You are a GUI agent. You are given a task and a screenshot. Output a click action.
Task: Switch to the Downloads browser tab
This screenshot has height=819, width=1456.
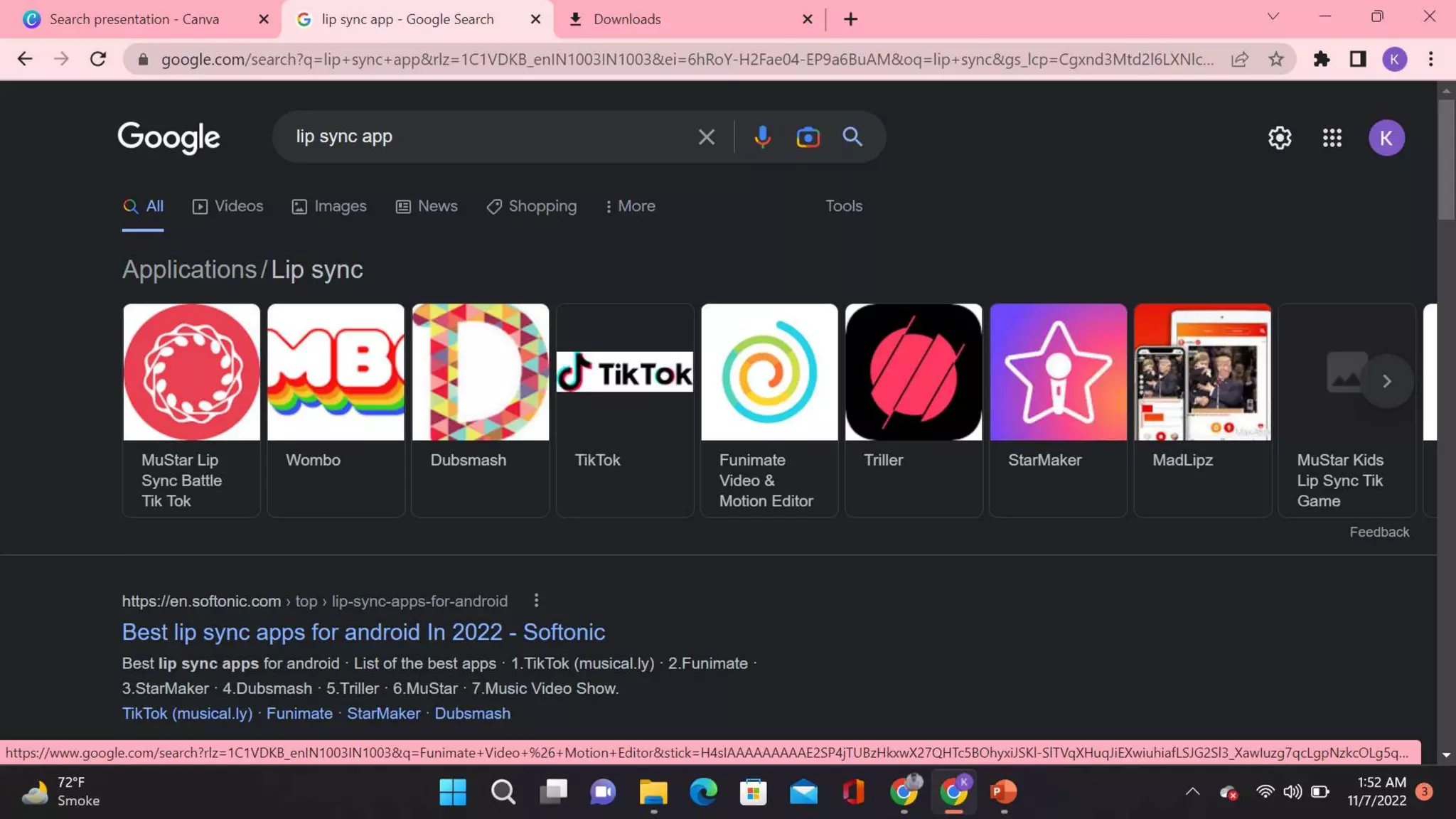click(x=627, y=19)
